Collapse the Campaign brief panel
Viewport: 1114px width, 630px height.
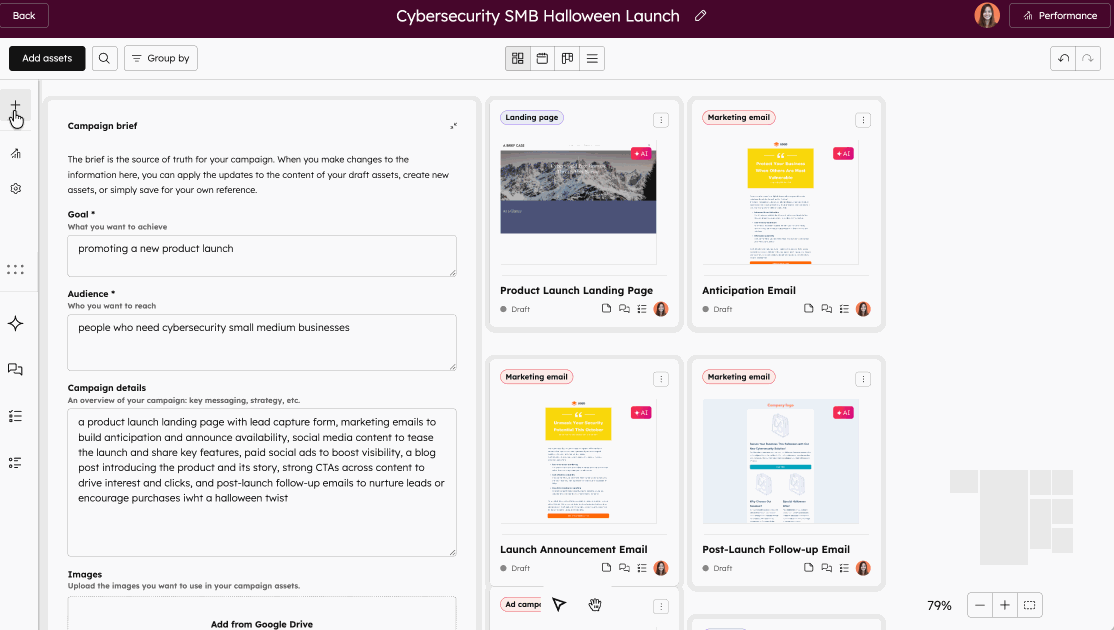(x=454, y=126)
